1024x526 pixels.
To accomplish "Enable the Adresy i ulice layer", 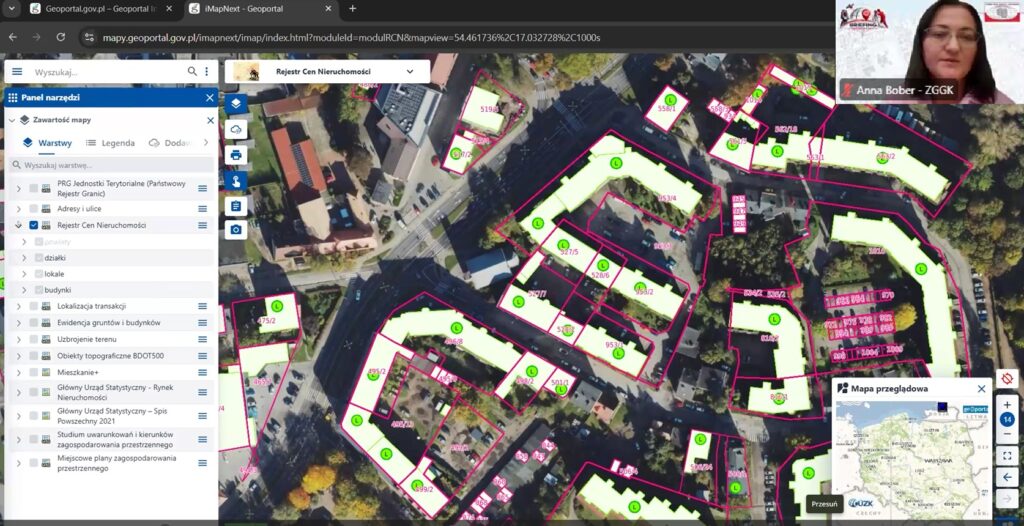I will tap(34, 208).
